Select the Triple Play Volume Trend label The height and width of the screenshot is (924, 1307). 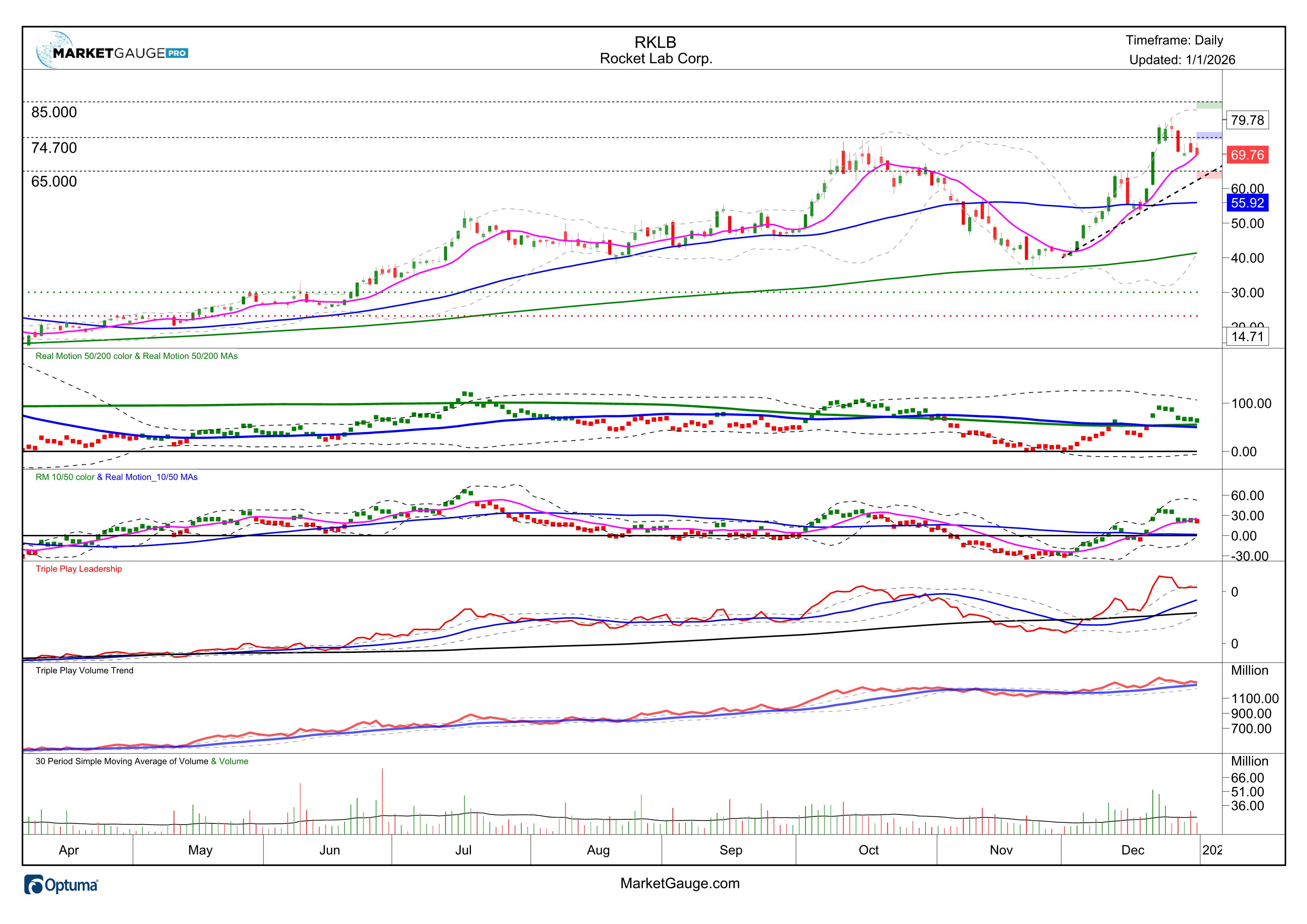pos(84,671)
